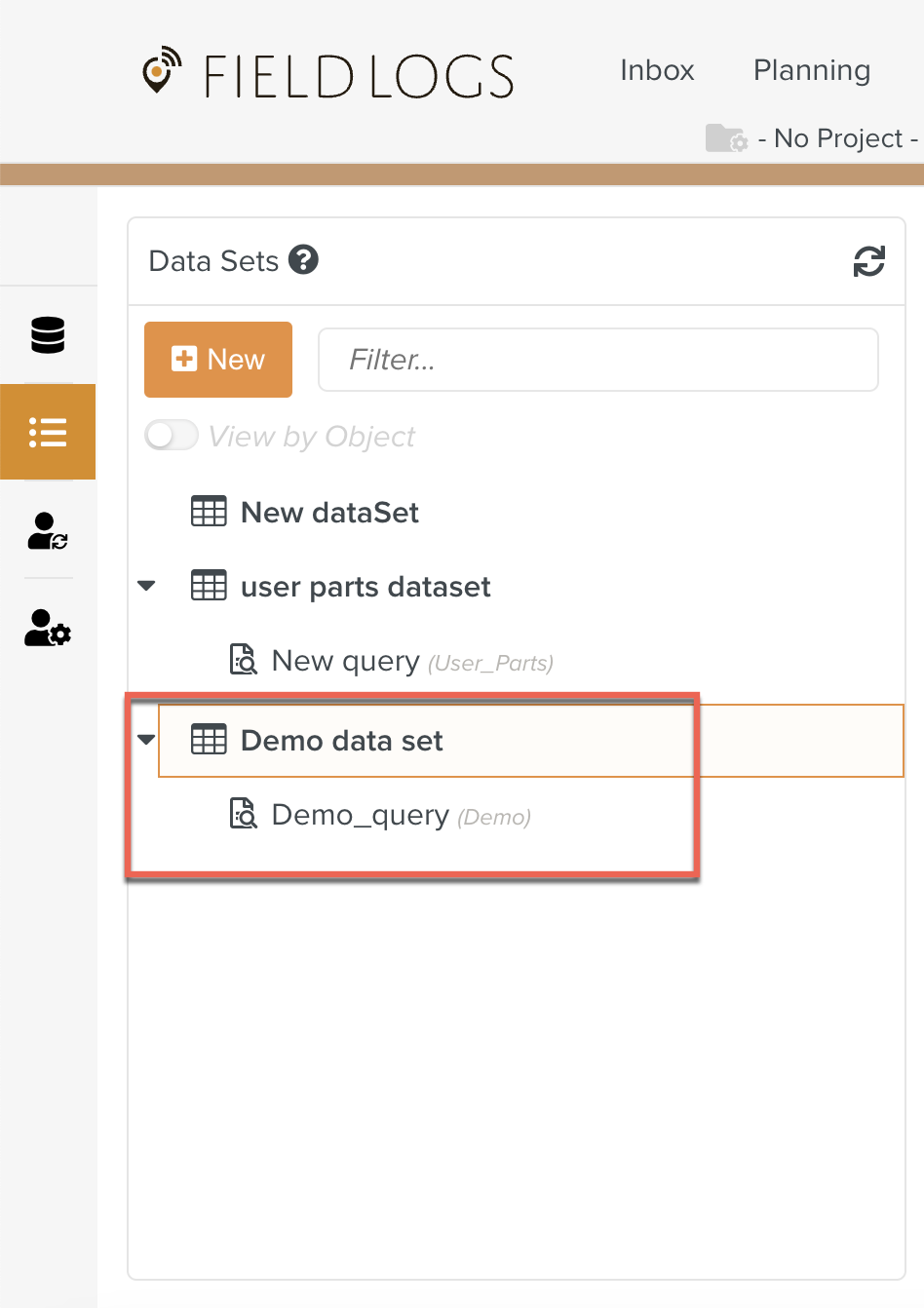Open the user sync sidebar icon
Image resolution: width=924 pixels, height=1308 pixels.
48,531
